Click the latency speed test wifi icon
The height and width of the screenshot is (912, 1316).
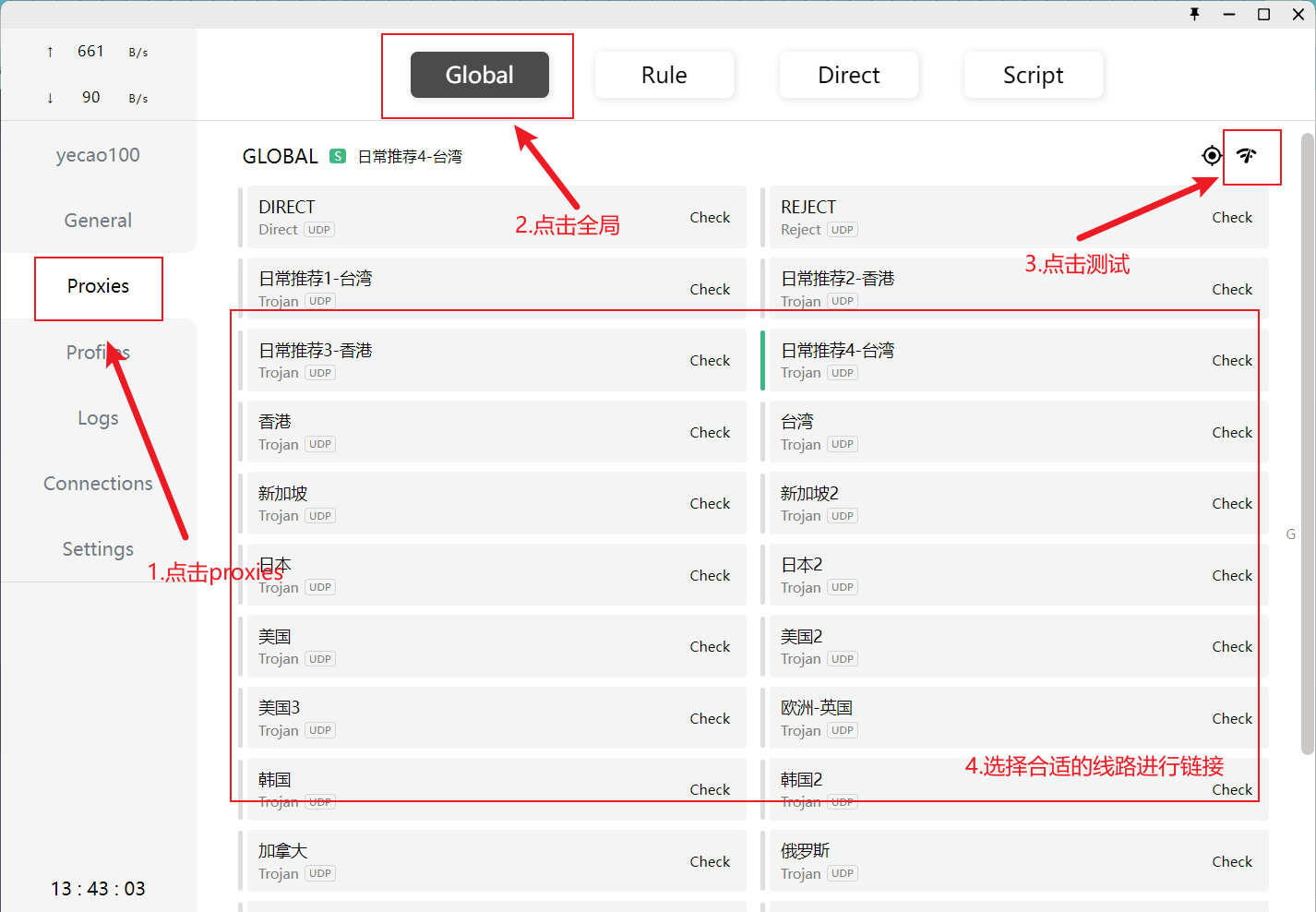click(1247, 156)
